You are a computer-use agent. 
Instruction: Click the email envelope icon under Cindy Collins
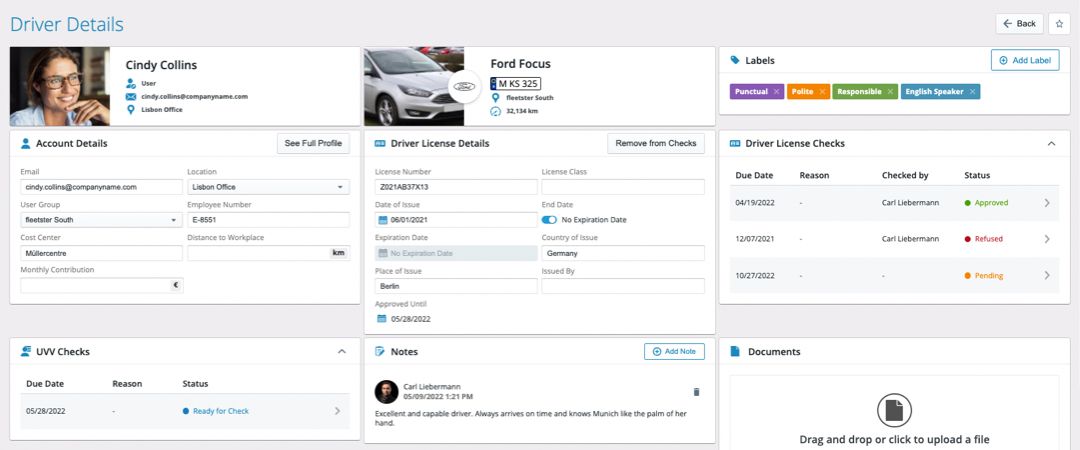pos(131,96)
